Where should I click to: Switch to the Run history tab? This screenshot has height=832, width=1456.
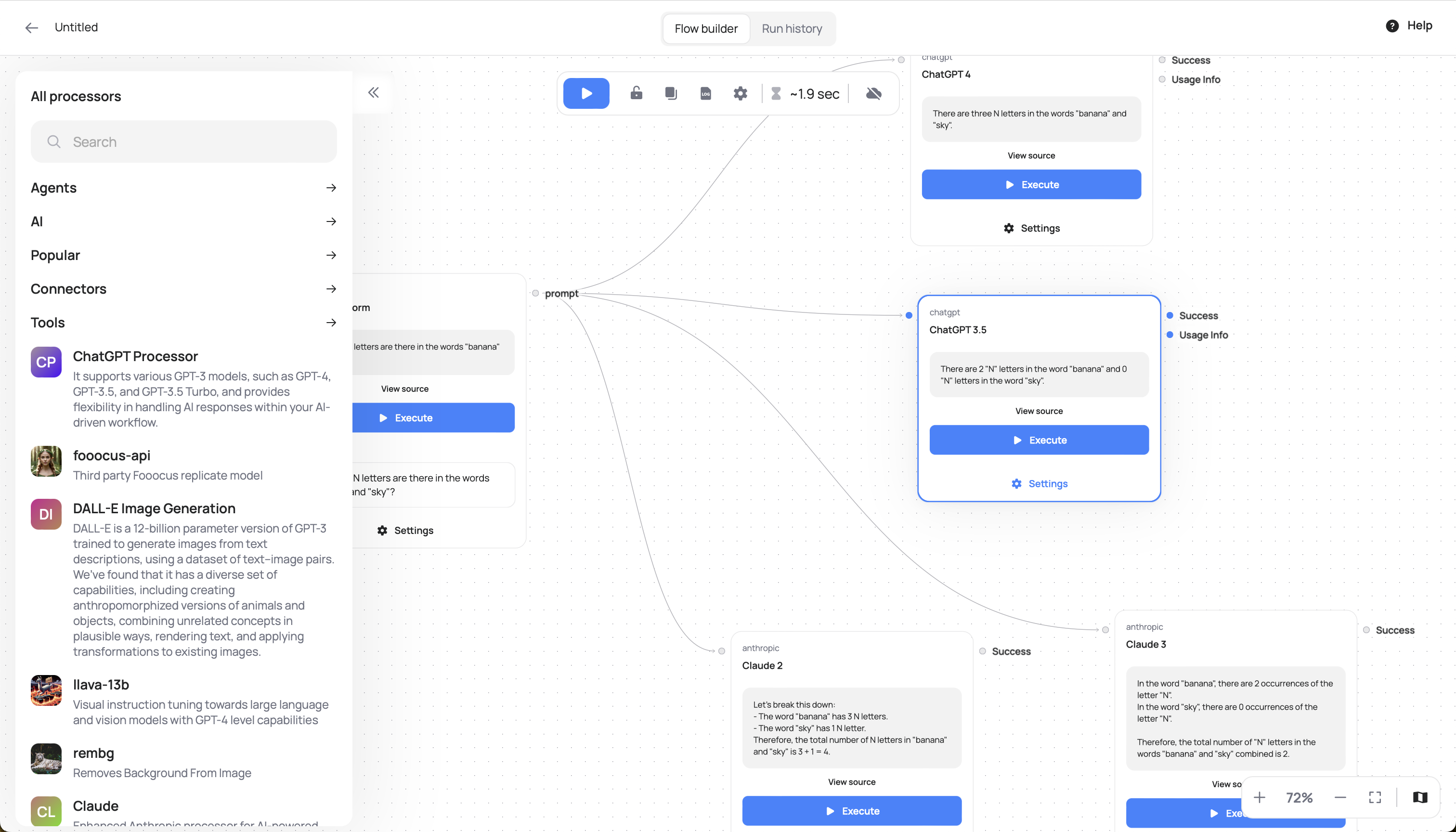[x=792, y=28]
